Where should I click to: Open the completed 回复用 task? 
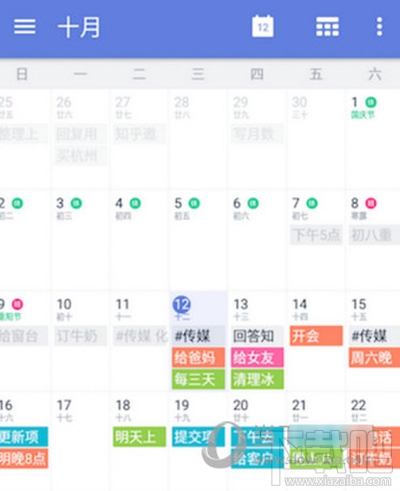[80, 134]
